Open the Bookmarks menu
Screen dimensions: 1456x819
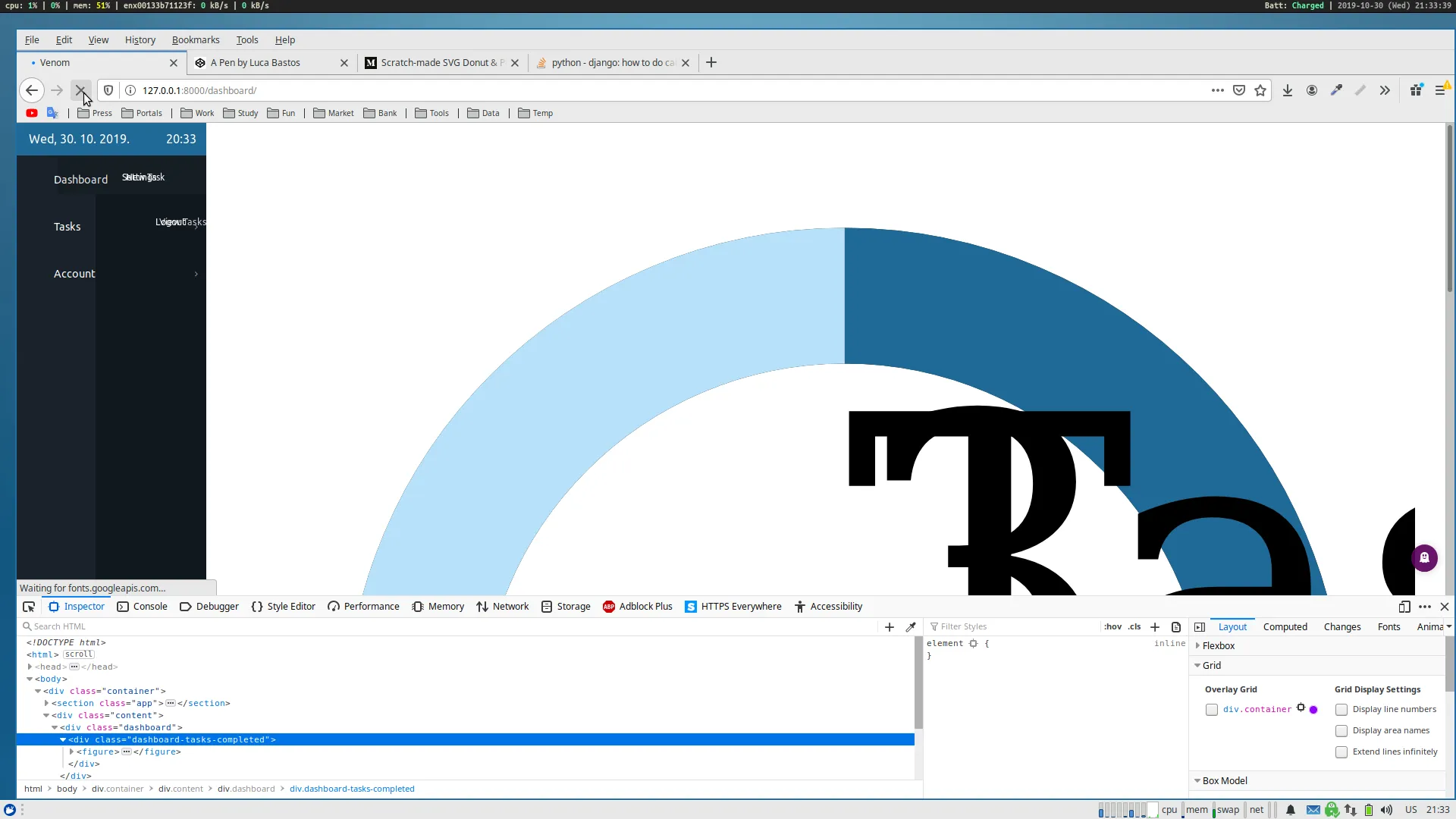(x=196, y=40)
